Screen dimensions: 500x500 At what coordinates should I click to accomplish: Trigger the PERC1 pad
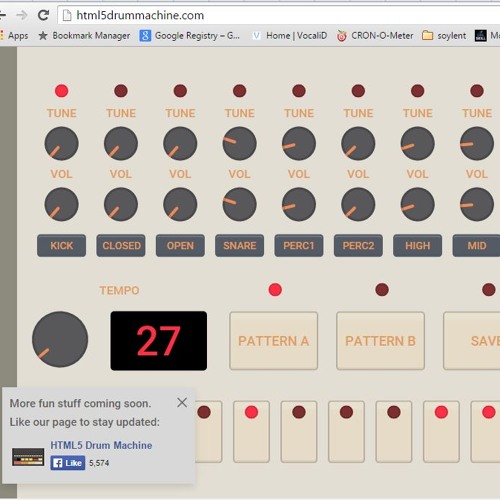click(x=299, y=246)
